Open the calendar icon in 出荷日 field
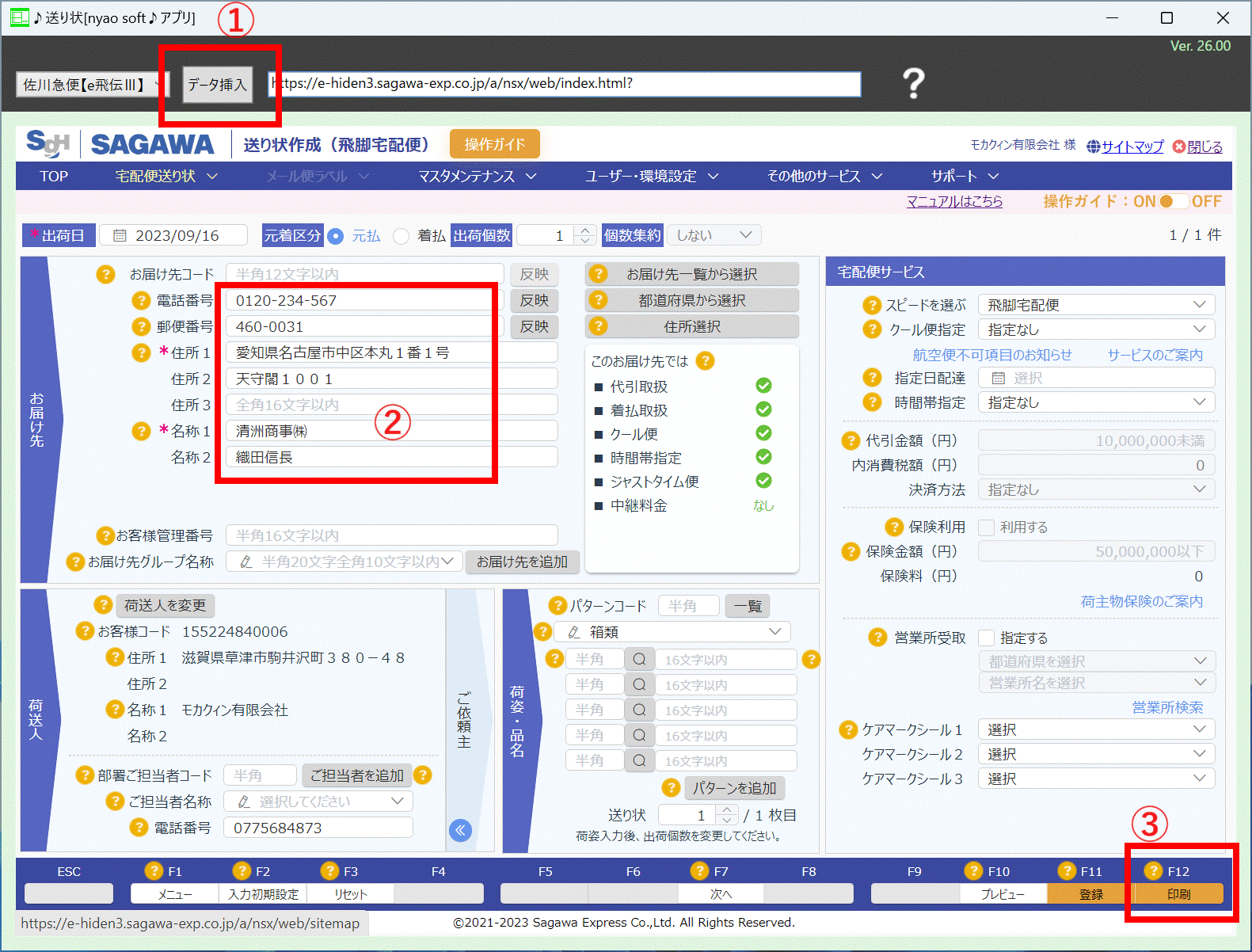The image size is (1252, 952). [120, 235]
